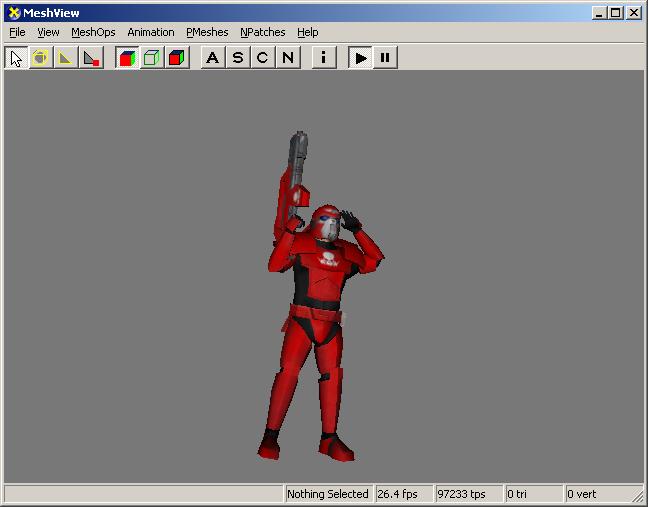Screen dimensions: 648x507
Task: Expand the PMeshes menu
Action: [207, 32]
